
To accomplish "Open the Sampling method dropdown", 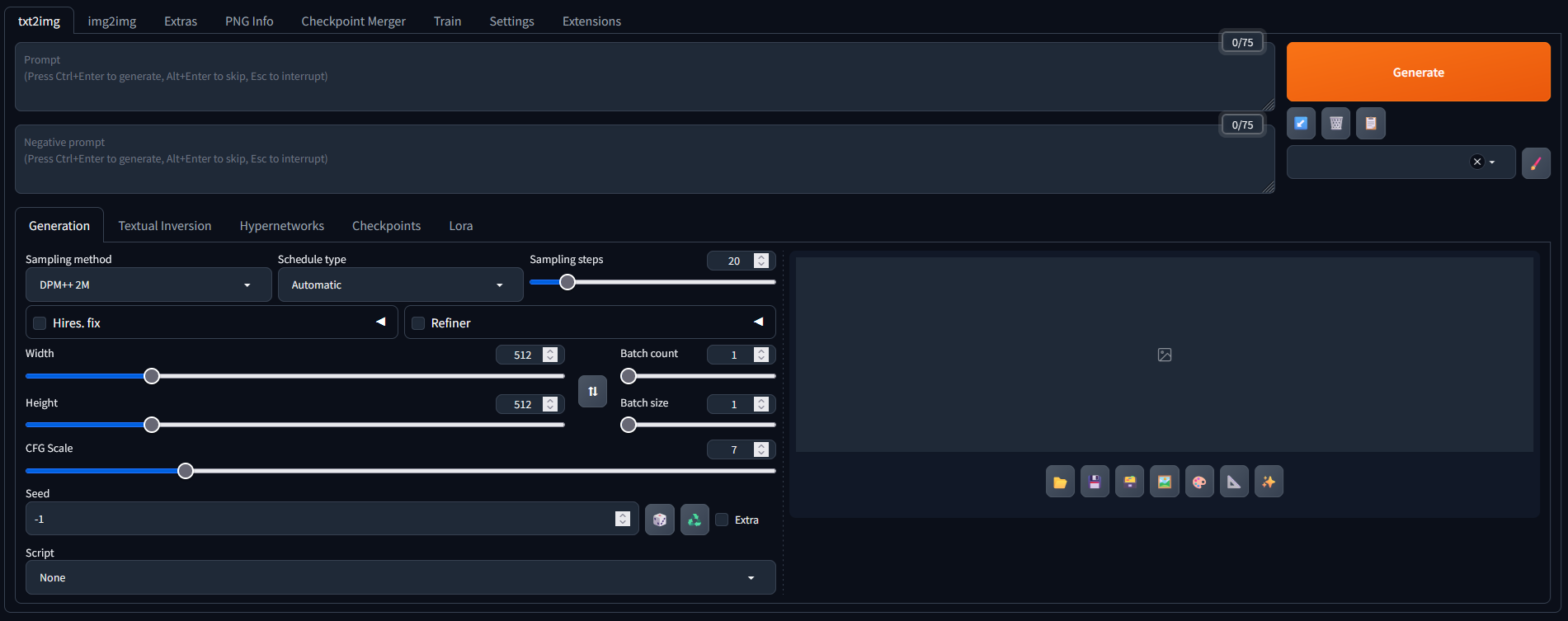I will tap(148, 285).
